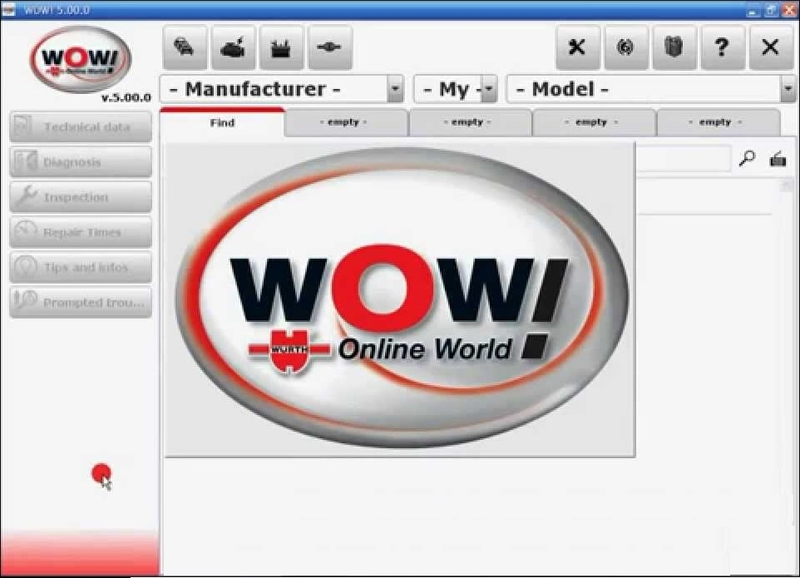Screen dimensions: 800x578
Task: Expand the Model dropdown list
Action: pos(787,89)
